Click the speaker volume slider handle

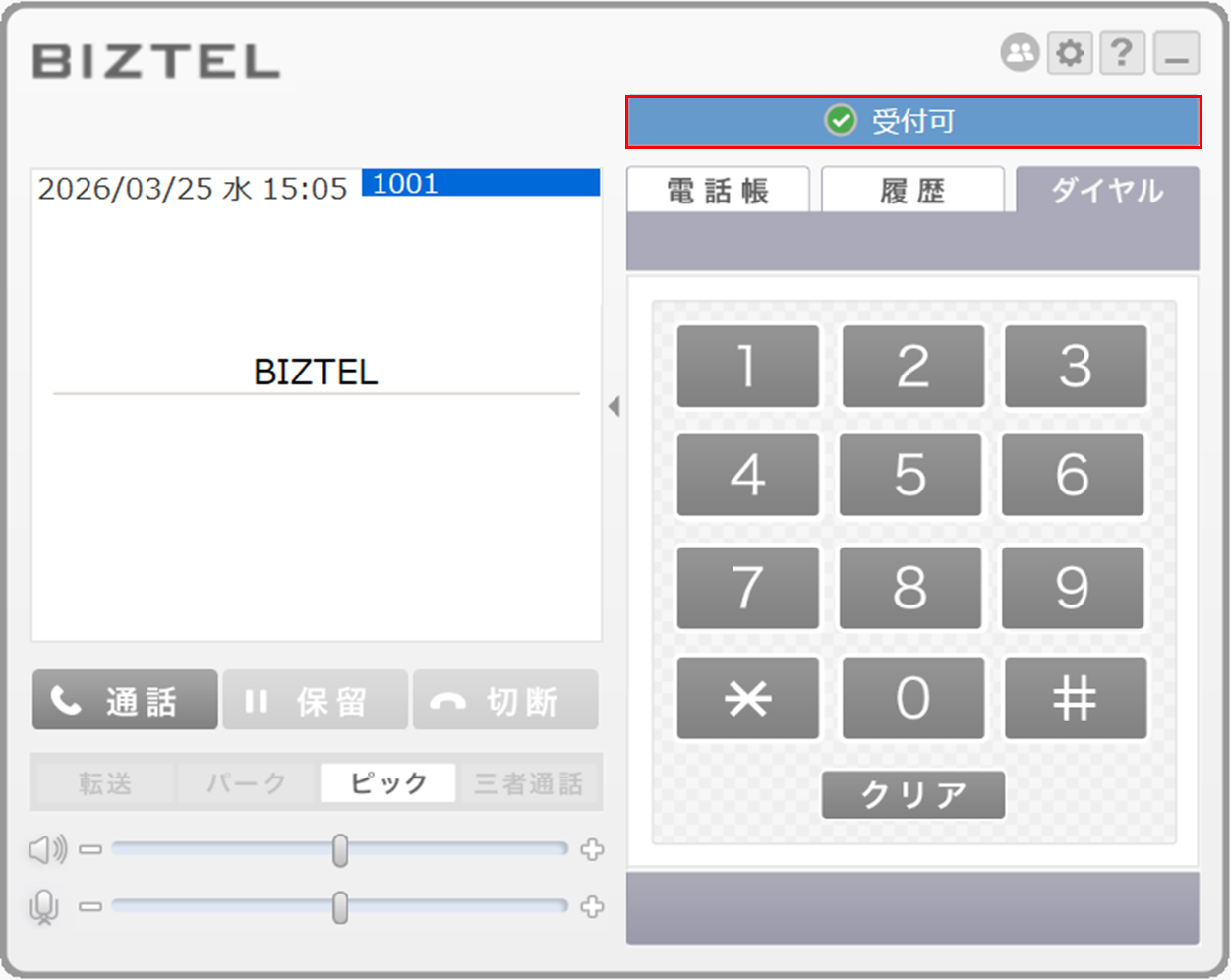tap(340, 850)
